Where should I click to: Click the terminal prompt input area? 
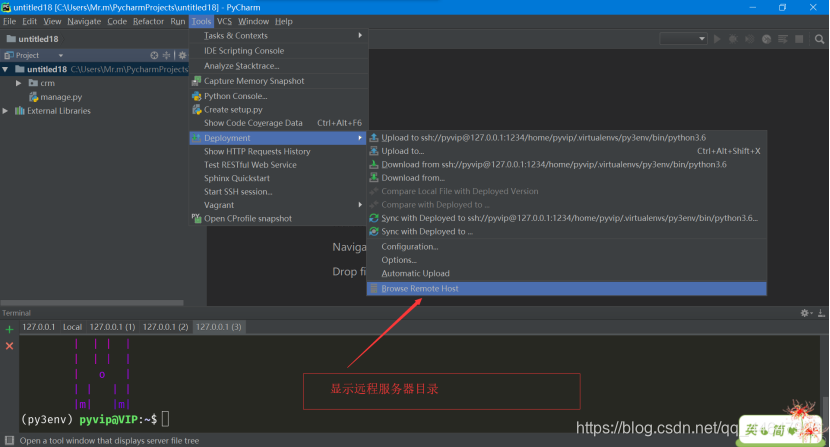click(x=165, y=419)
